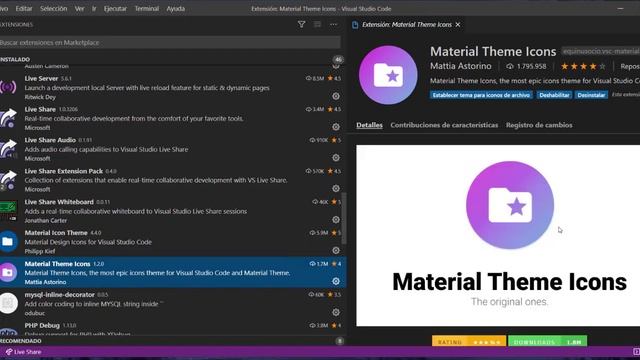Open the Editar menu

(24, 9)
